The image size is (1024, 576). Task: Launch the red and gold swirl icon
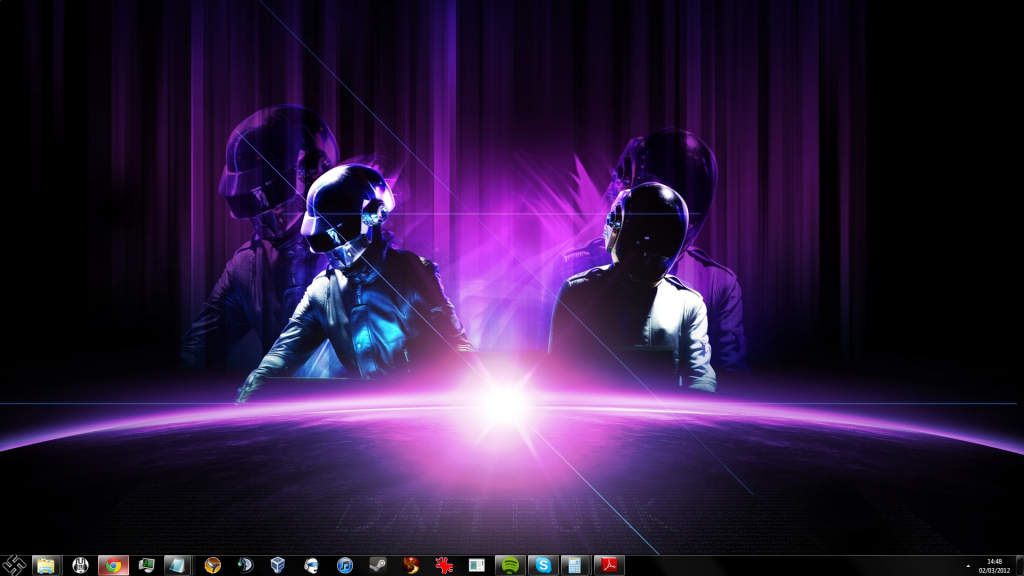pyautogui.click(x=411, y=566)
